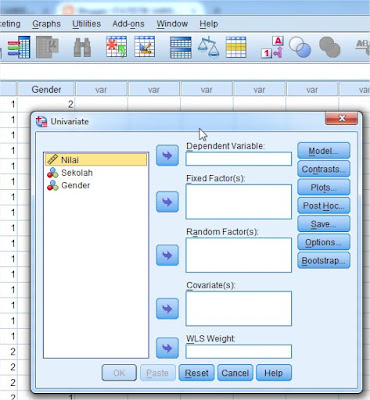Open the Help menu

(x=209, y=24)
